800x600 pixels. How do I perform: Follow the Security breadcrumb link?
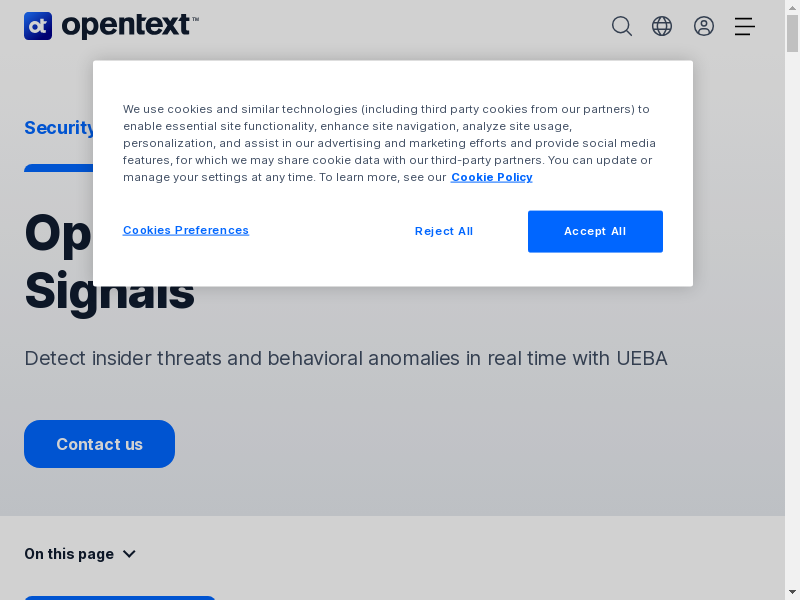pyautogui.click(x=59, y=128)
